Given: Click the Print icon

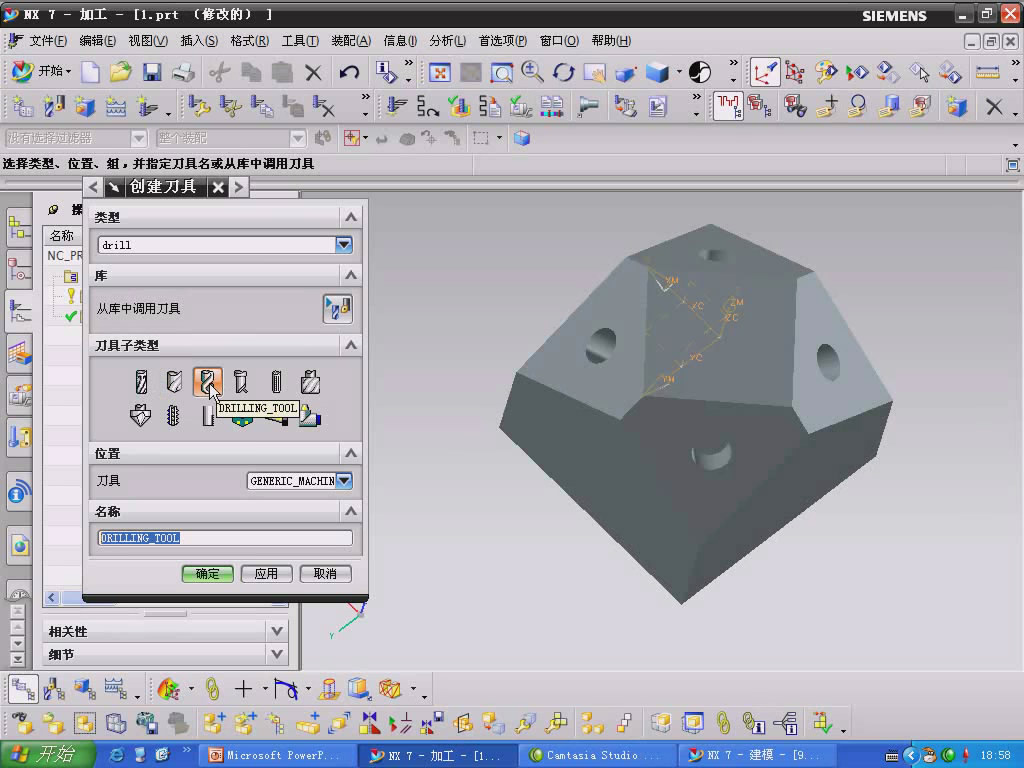Looking at the screenshot, I should tap(183, 72).
